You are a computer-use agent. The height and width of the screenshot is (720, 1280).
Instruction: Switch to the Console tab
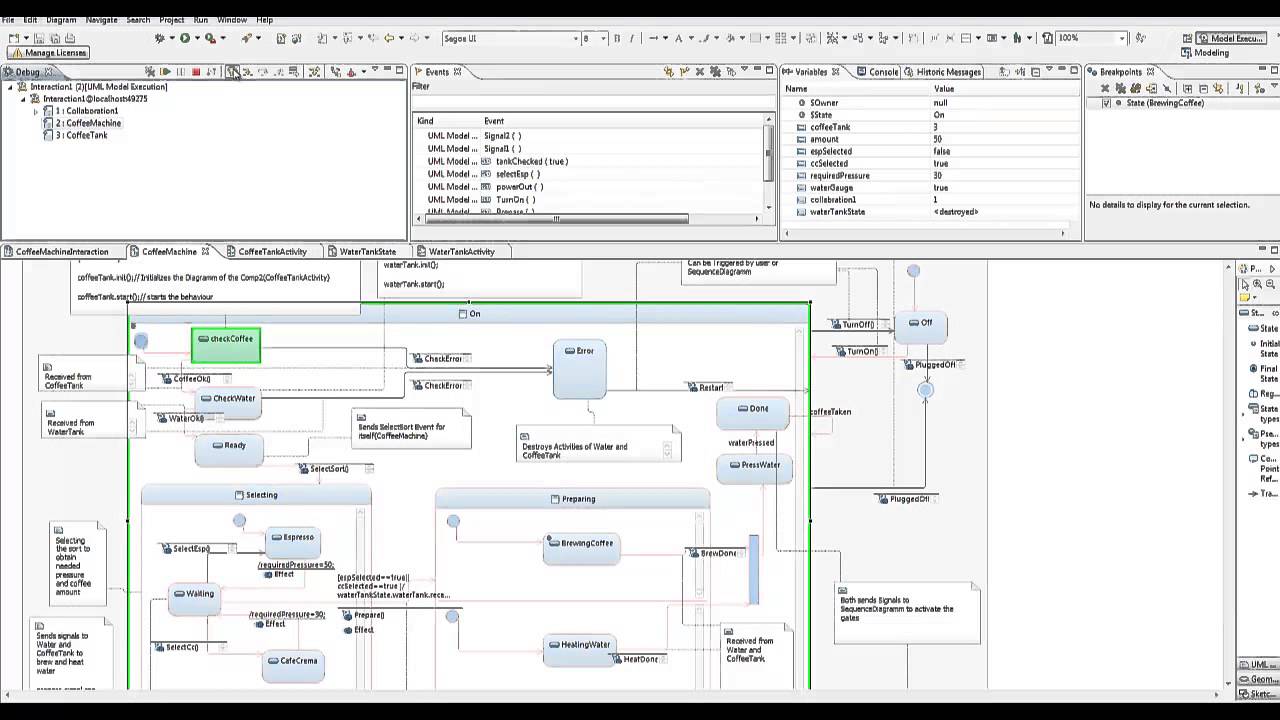click(x=877, y=72)
